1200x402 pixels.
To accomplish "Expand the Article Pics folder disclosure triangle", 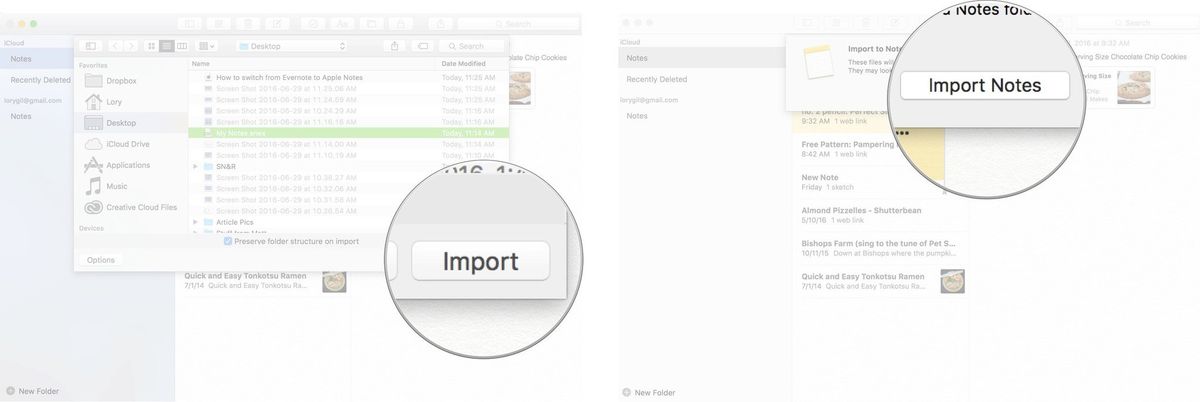I will tap(195, 221).
